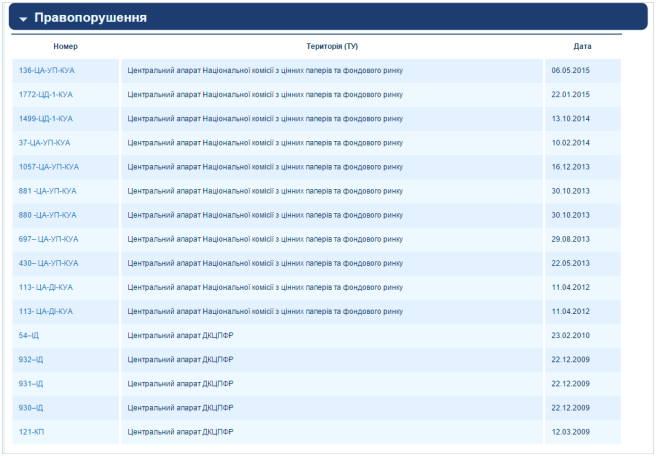Open violation 1772-ЦД-1-КУА
The image size is (656, 456).
click(46, 94)
